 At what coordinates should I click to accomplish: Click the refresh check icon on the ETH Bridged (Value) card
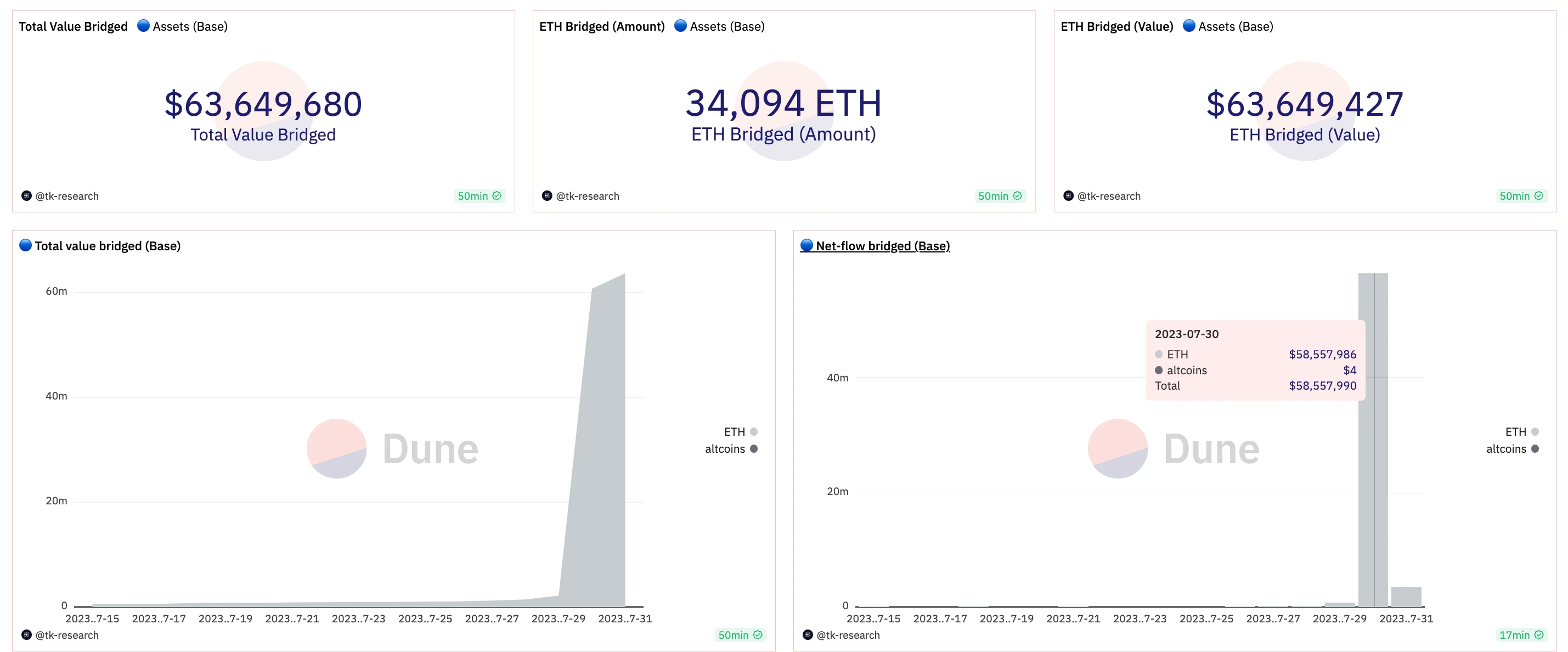[x=1539, y=195]
